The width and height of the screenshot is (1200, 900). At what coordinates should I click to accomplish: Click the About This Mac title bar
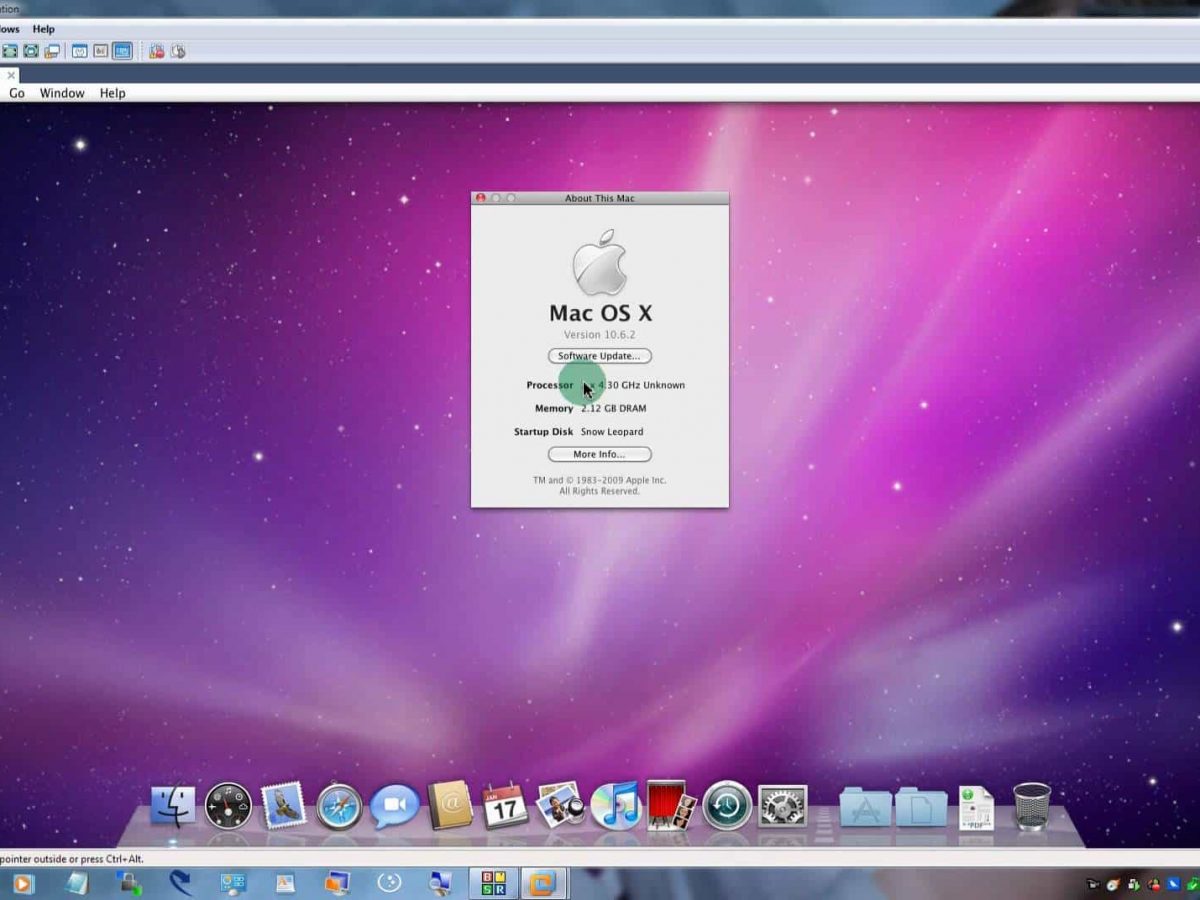point(600,198)
